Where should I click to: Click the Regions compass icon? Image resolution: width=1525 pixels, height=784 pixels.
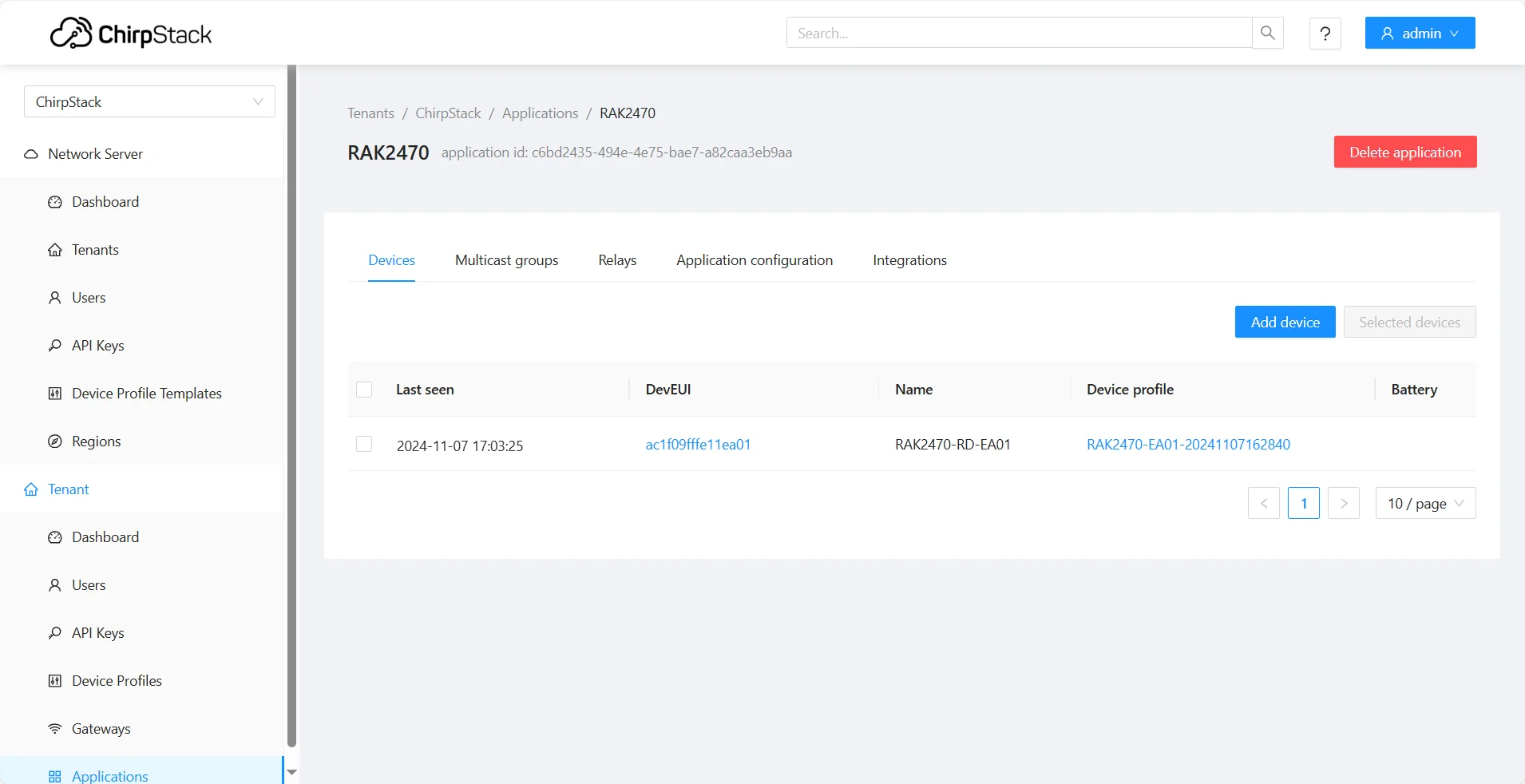click(x=55, y=441)
